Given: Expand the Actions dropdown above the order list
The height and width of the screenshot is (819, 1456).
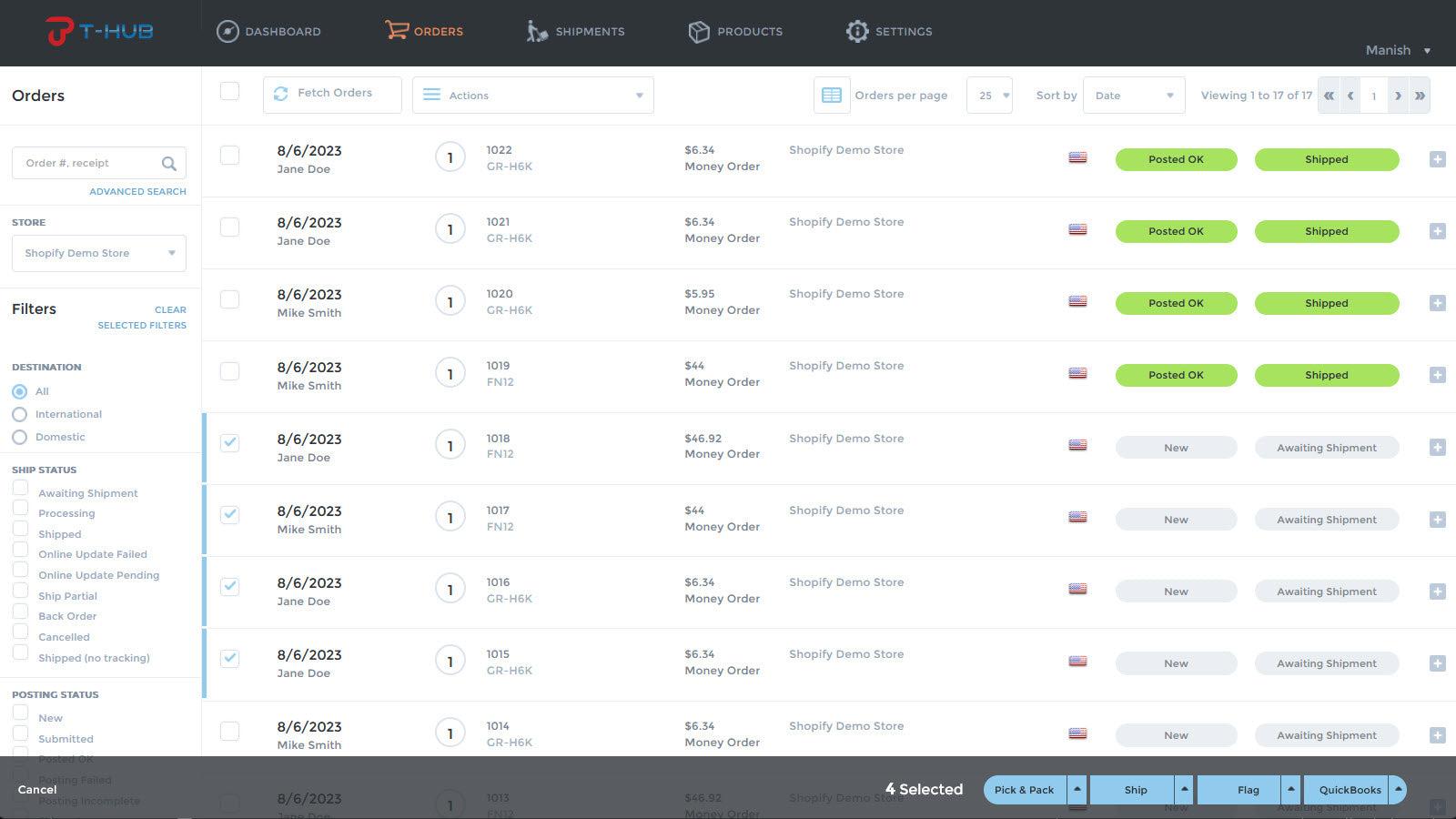Looking at the screenshot, I should tap(532, 95).
